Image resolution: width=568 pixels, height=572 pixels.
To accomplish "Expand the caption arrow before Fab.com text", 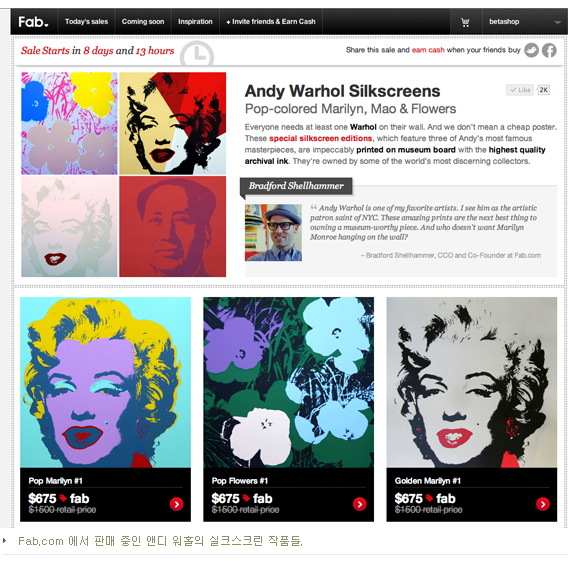I will (5, 540).
